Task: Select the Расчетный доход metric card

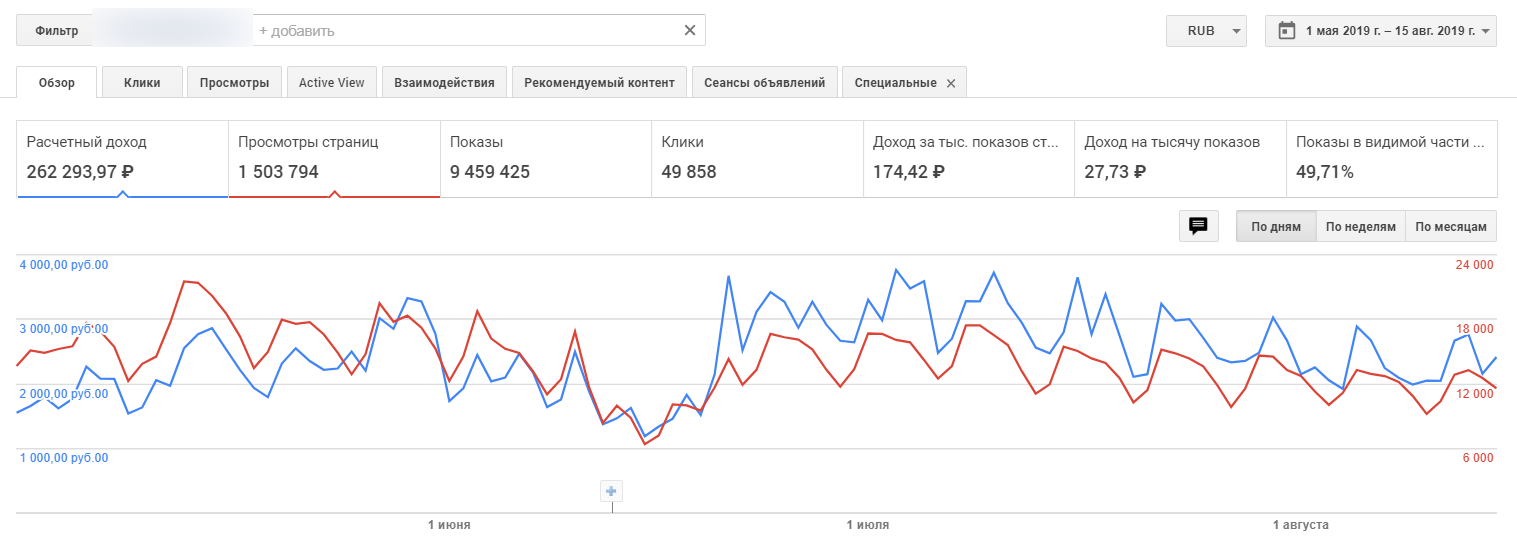Action: click(x=122, y=158)
